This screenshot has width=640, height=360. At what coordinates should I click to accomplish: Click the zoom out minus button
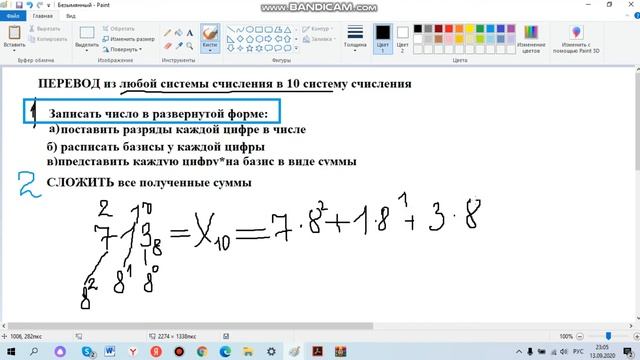(x=580, y=336)
